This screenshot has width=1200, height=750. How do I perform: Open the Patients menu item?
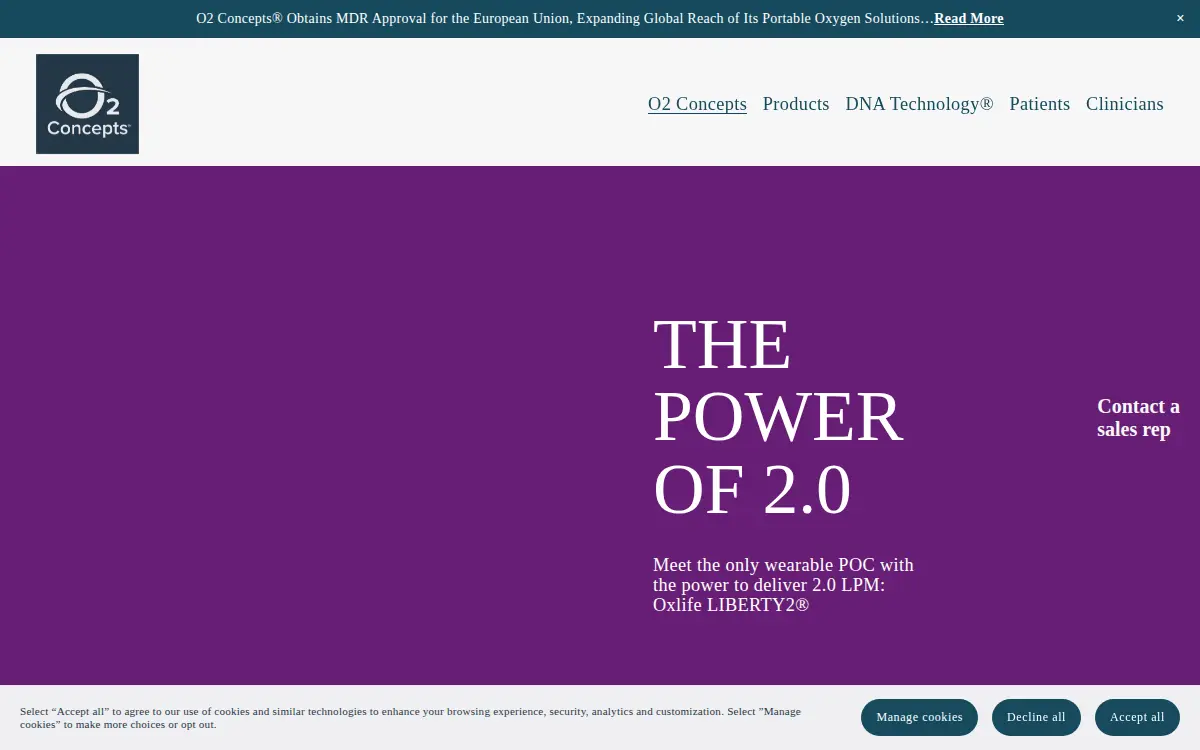click(x=1040, y=104)
